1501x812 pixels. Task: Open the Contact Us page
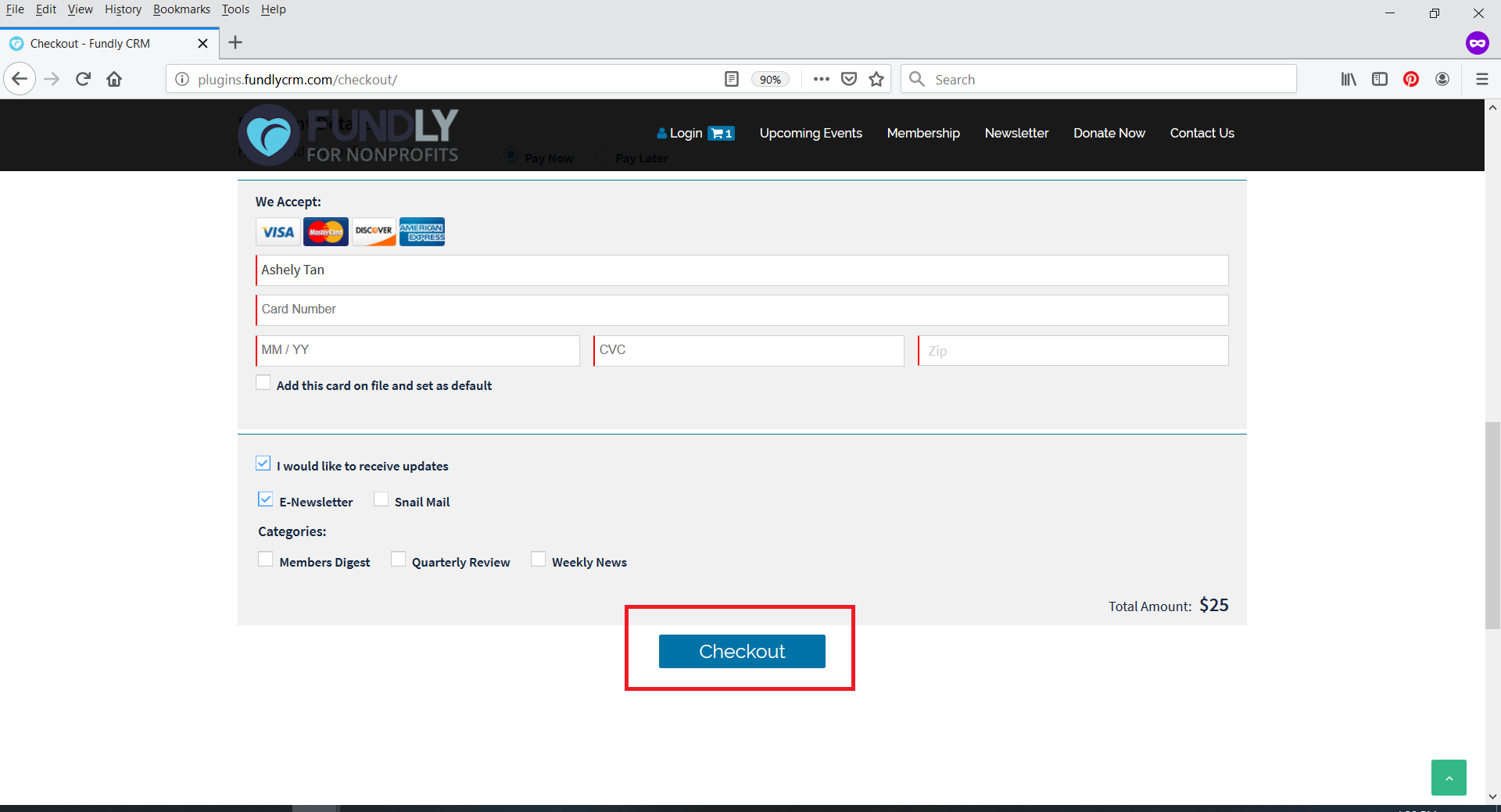[x=1202, y=134]
